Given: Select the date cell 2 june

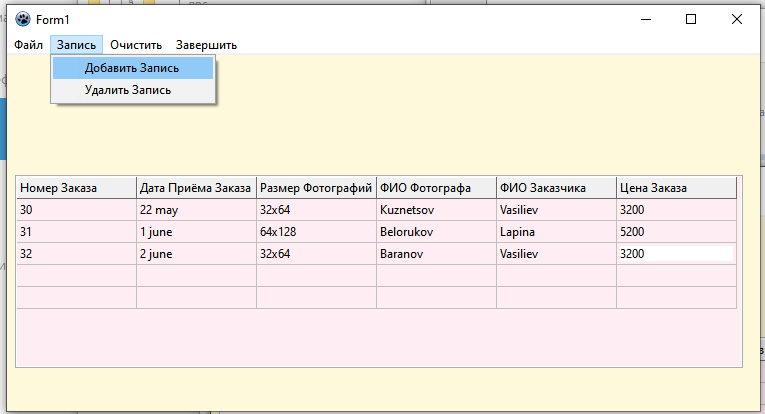Looking at the screenshot, I should tap(197, 254).
